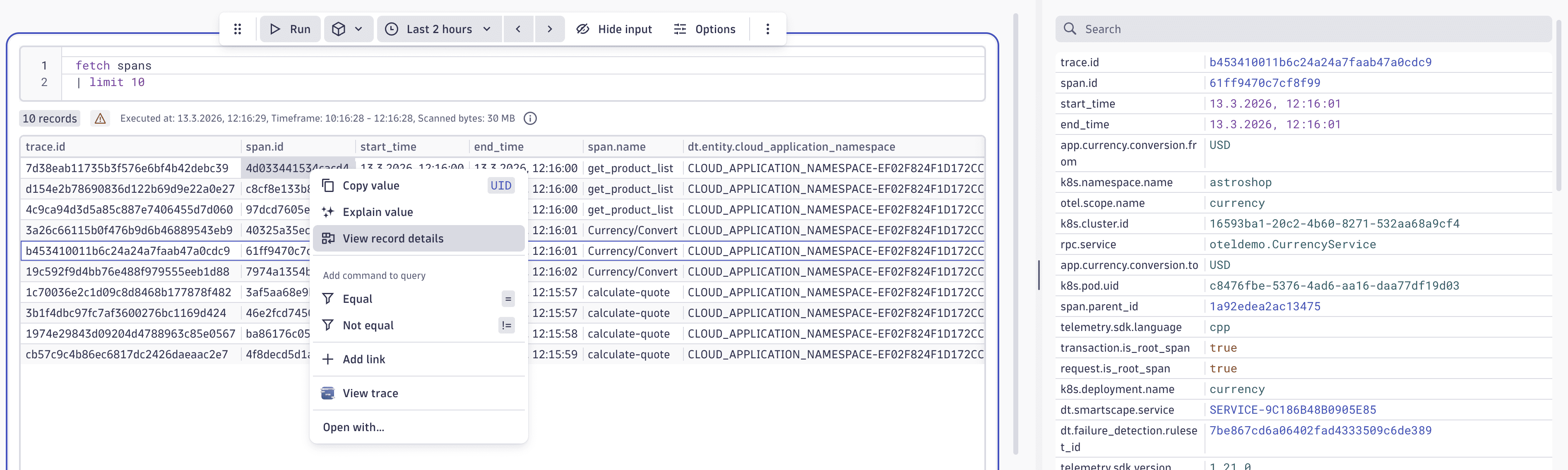Toggle Hide input for the query

(x=613, y=29)
